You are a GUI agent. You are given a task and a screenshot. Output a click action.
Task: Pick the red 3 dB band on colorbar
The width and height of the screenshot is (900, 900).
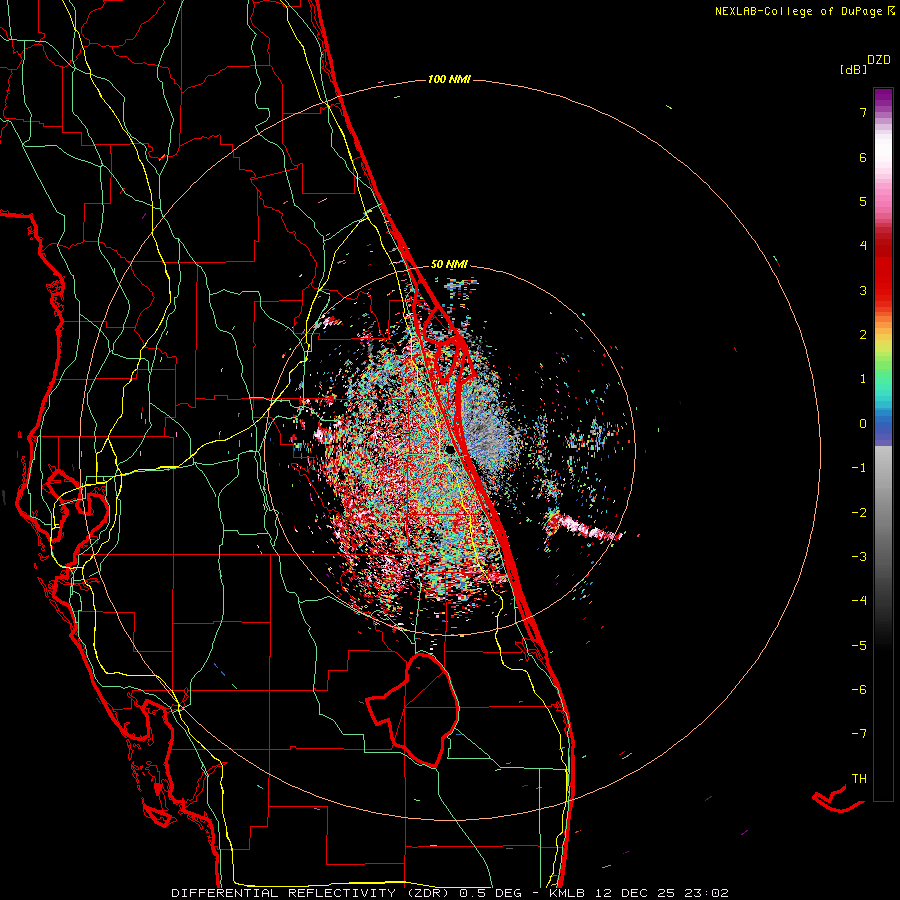click(x=883, y=290)
